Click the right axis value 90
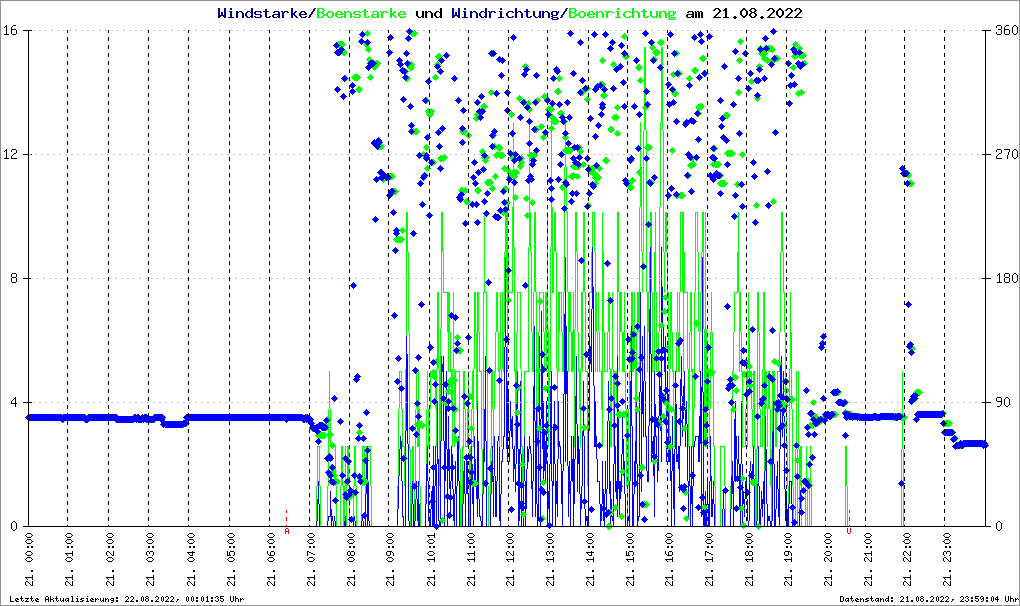The image size is (1020, 606). (1004, 402)
